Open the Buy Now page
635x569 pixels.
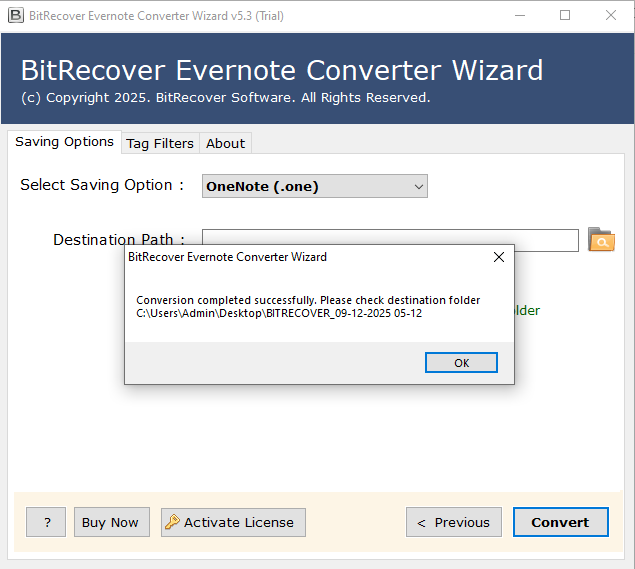[112, 522]
